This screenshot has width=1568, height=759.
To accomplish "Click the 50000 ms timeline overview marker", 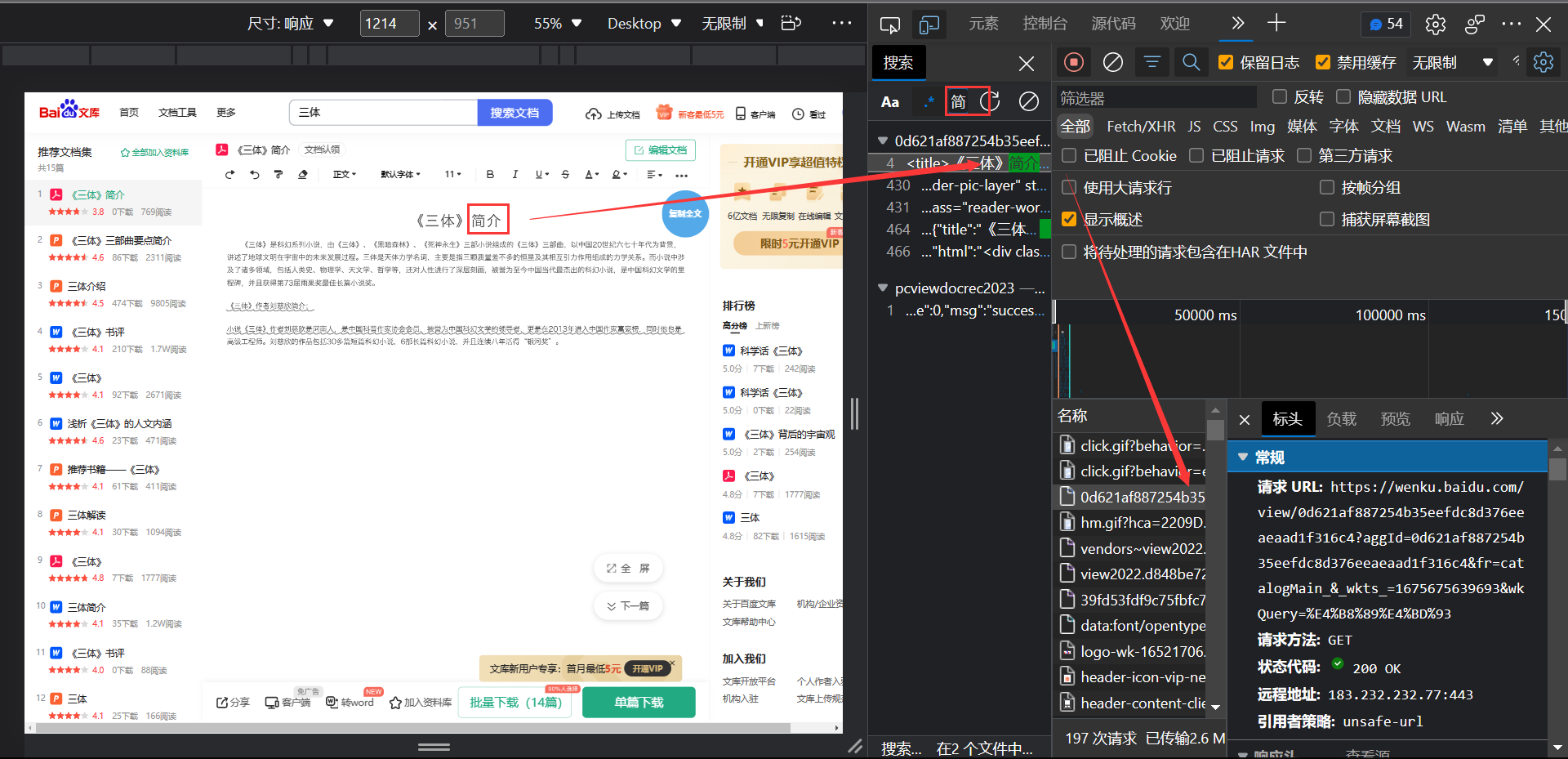I will (1205, 315).
